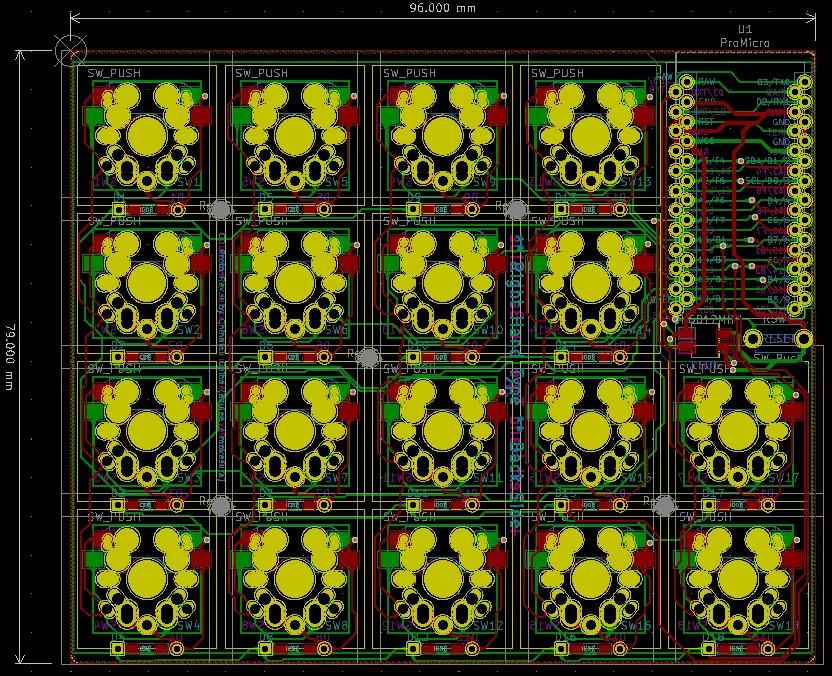Click the round diode pad below SW1

tap(177, 210)
